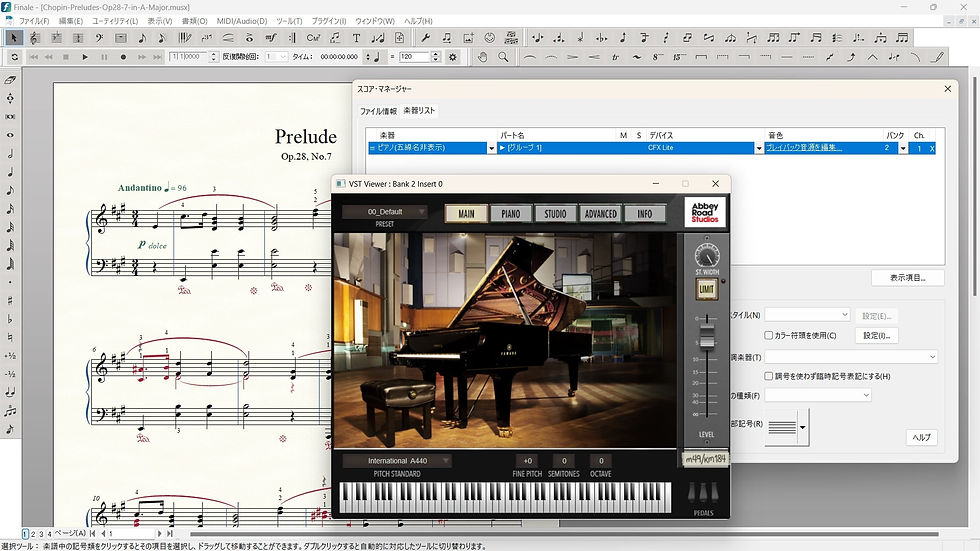This screenshot has height=551, width=980.
Task: Click the 設定(I)... button beside color noteheads
Action: (x=877, y=335)
